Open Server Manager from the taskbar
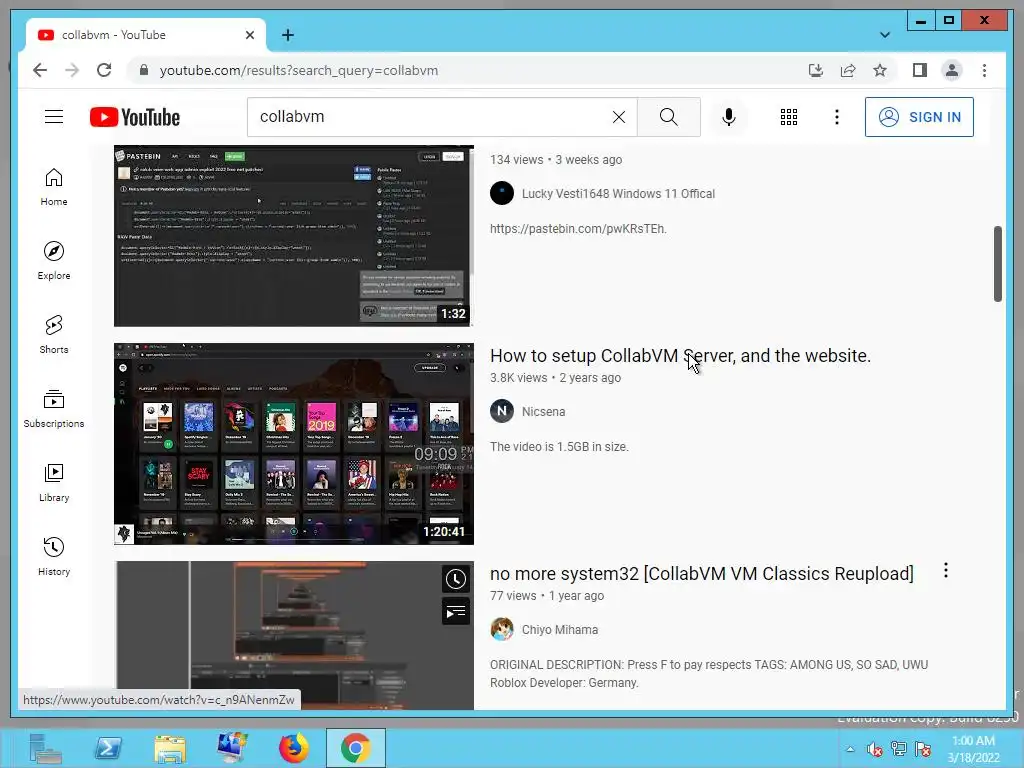 coord(46,748)
